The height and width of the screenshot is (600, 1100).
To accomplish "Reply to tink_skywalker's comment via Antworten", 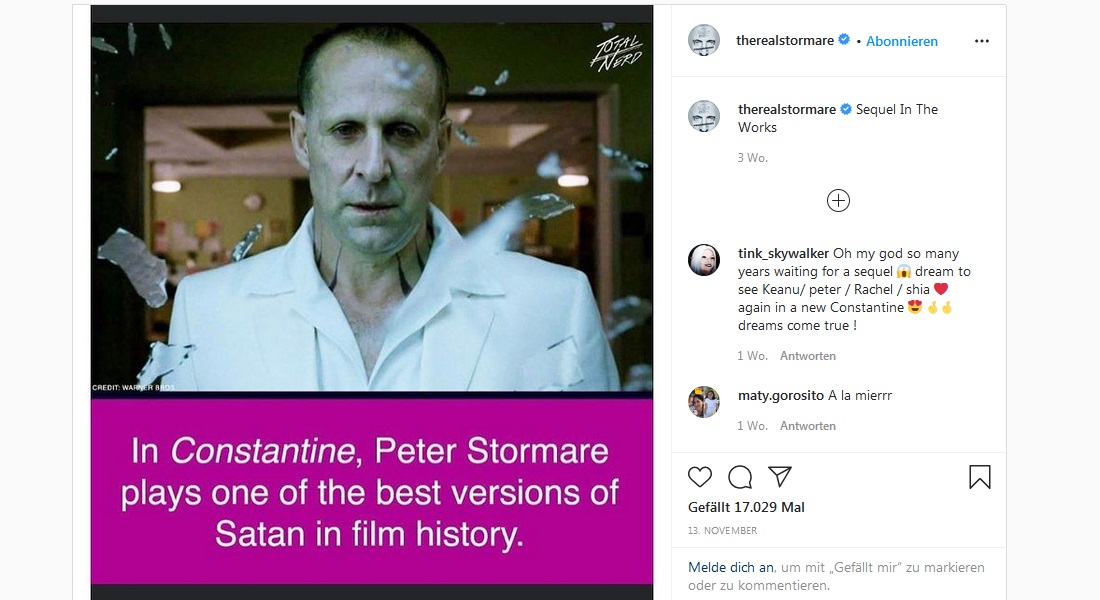I will 807,356.
